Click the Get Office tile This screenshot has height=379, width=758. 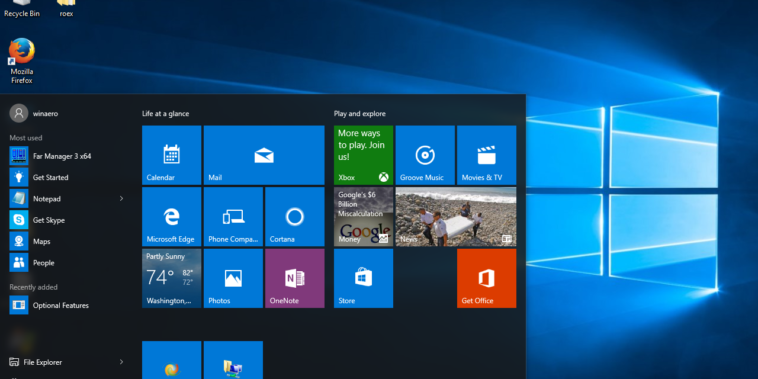487,278
